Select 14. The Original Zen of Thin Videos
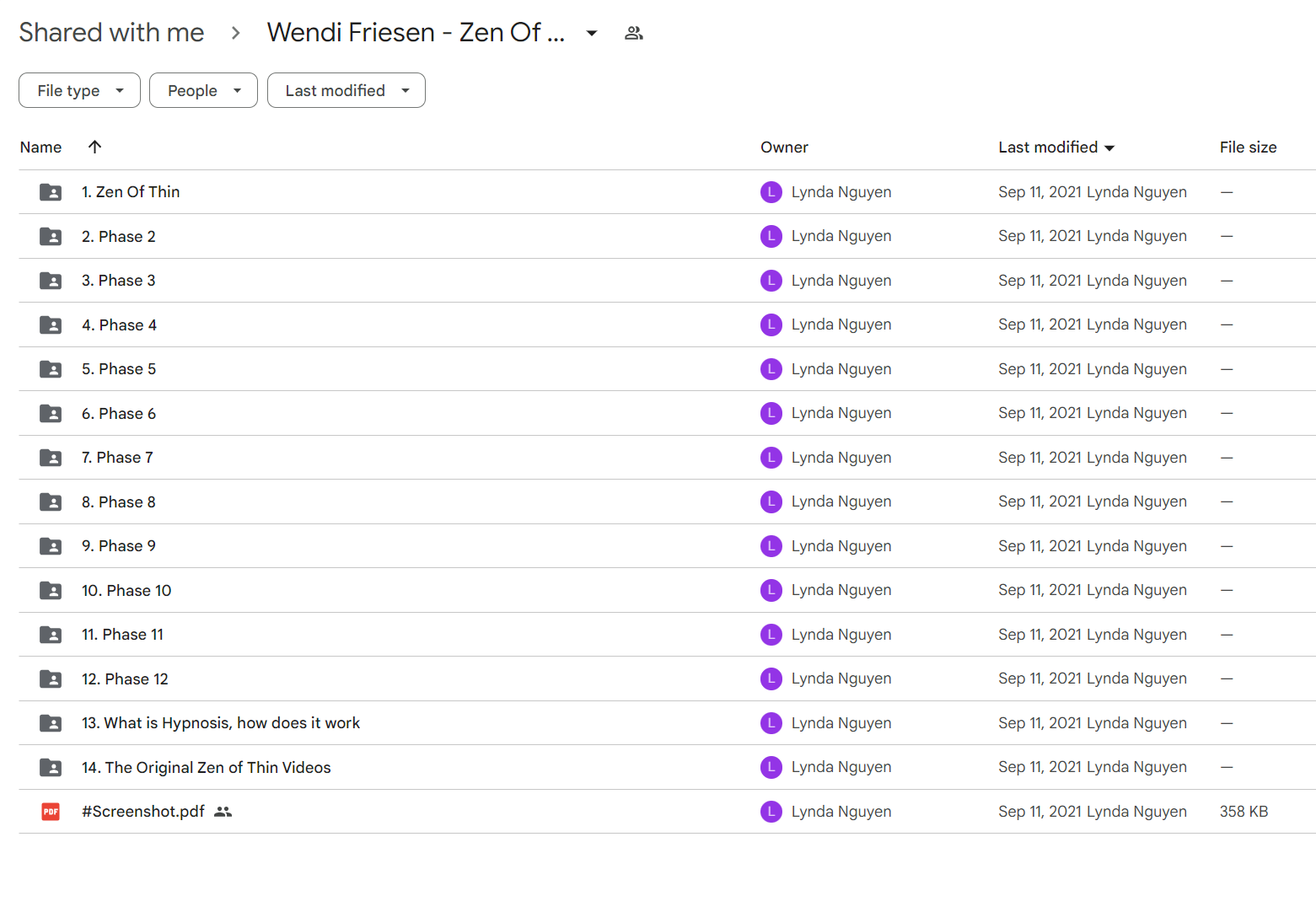 pyautogui.click(x=207, y=768)
